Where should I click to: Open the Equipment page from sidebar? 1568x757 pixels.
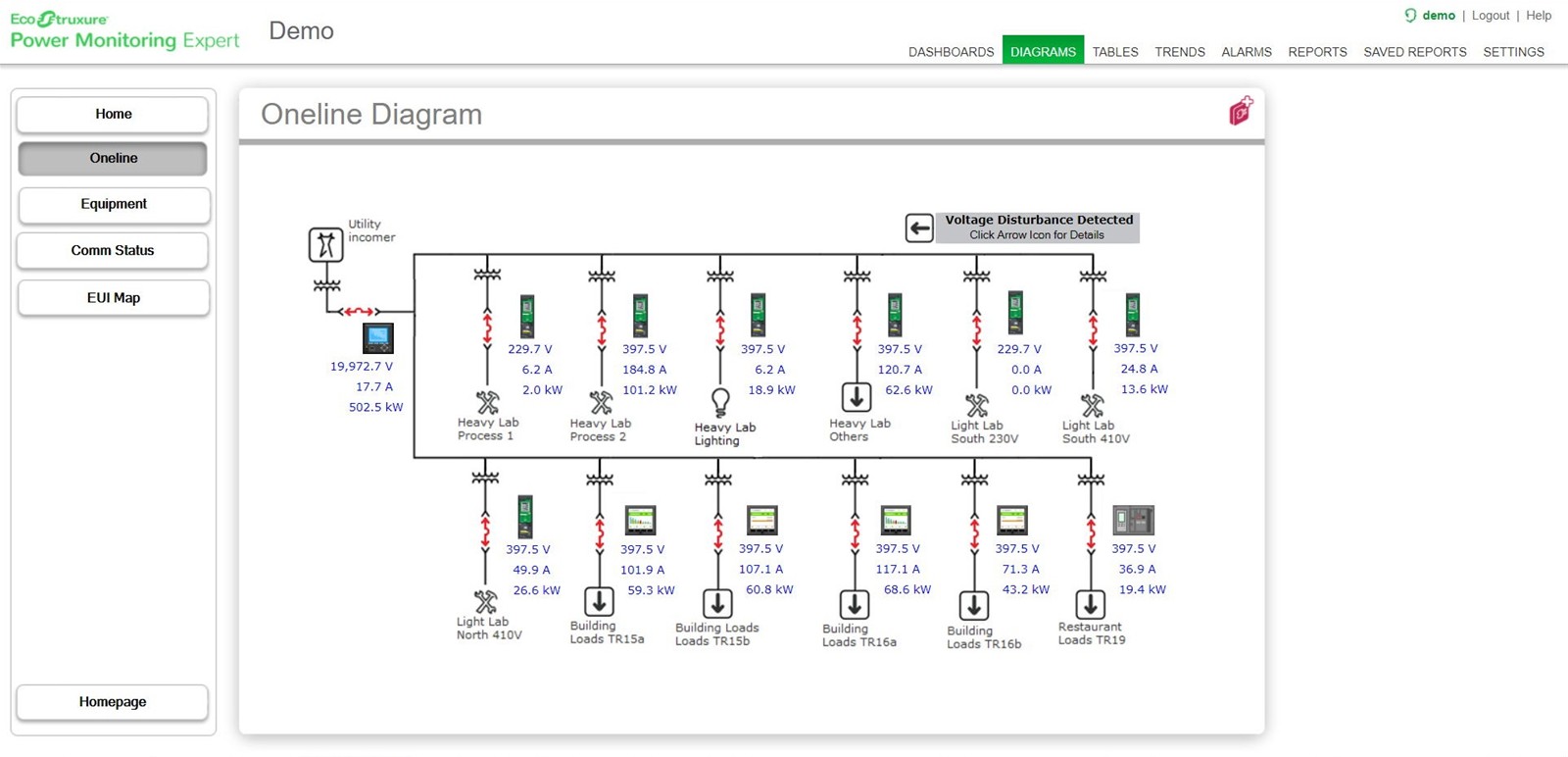tap(113, 204)
